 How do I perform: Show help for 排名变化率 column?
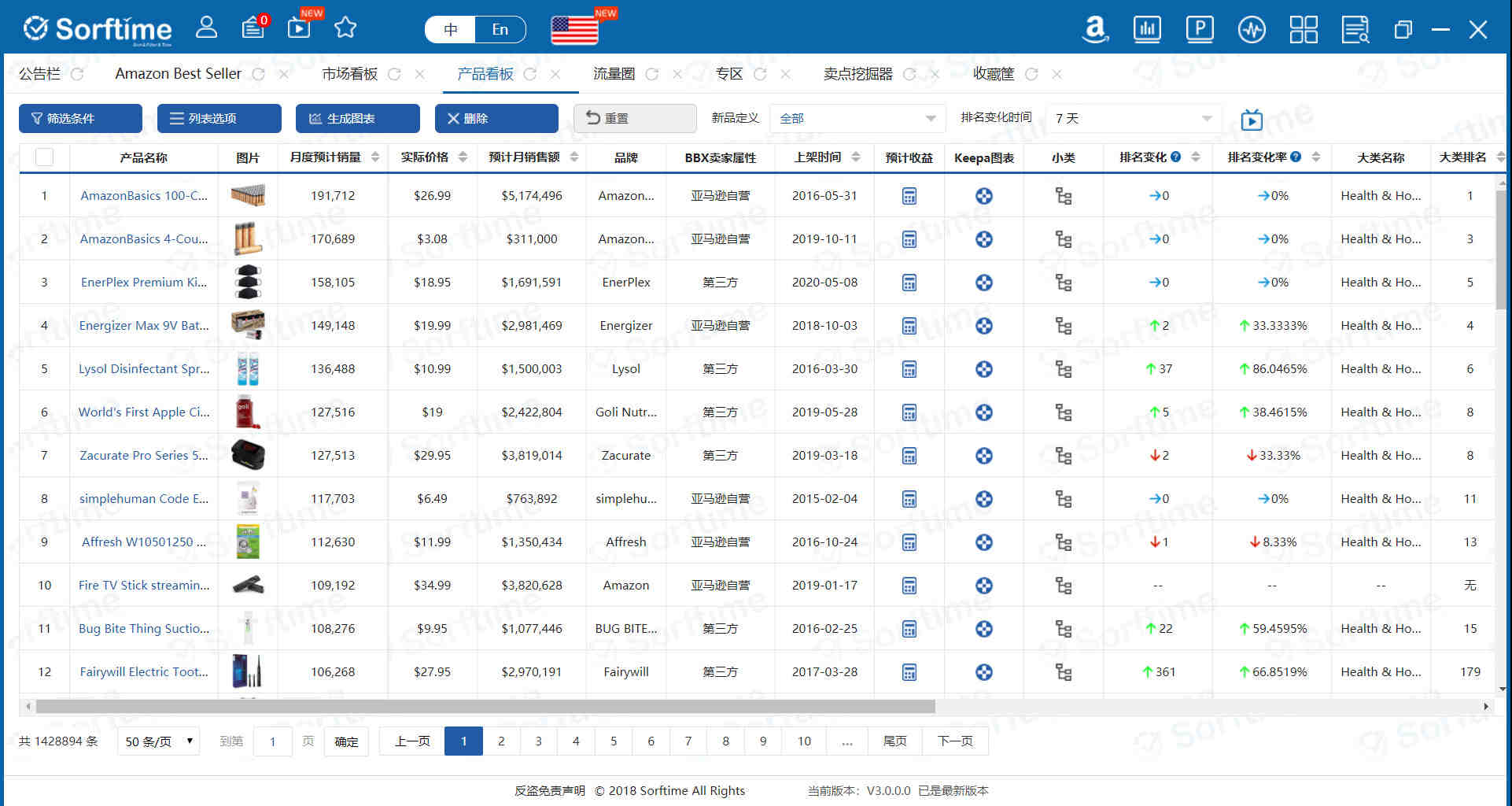[1296, 157]
